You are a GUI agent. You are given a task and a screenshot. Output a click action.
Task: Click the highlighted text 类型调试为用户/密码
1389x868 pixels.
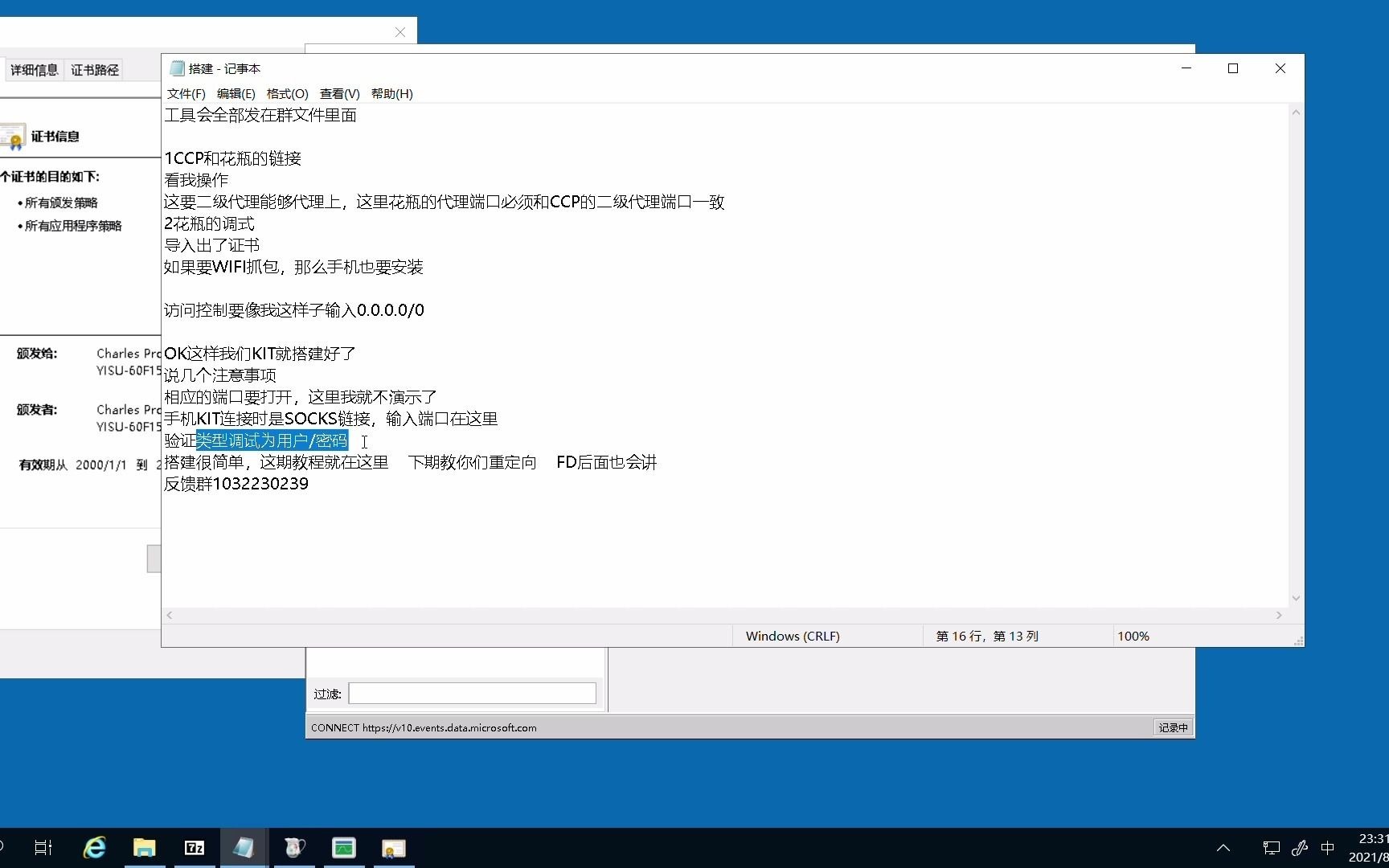click(272, 440)
